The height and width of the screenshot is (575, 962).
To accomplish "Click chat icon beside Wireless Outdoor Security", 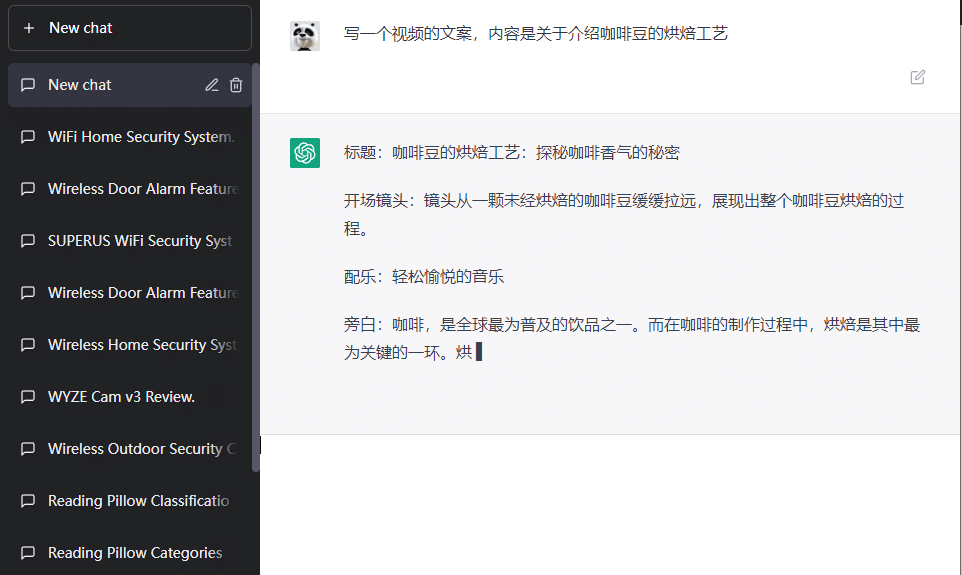I will (x=28, y=449).
